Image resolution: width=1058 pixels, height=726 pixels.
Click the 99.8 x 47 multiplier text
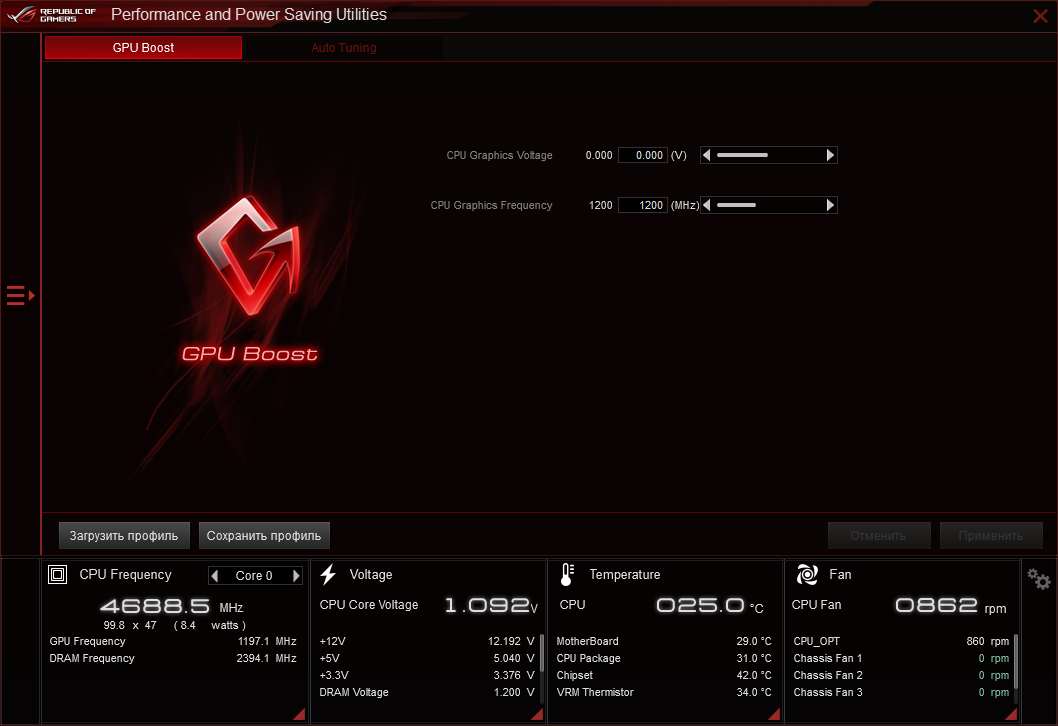click(130, 625)
